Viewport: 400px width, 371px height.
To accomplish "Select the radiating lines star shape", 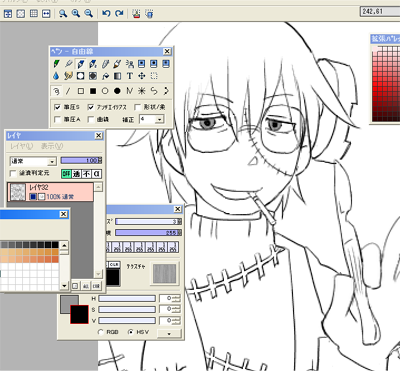I will pos(142,91).
